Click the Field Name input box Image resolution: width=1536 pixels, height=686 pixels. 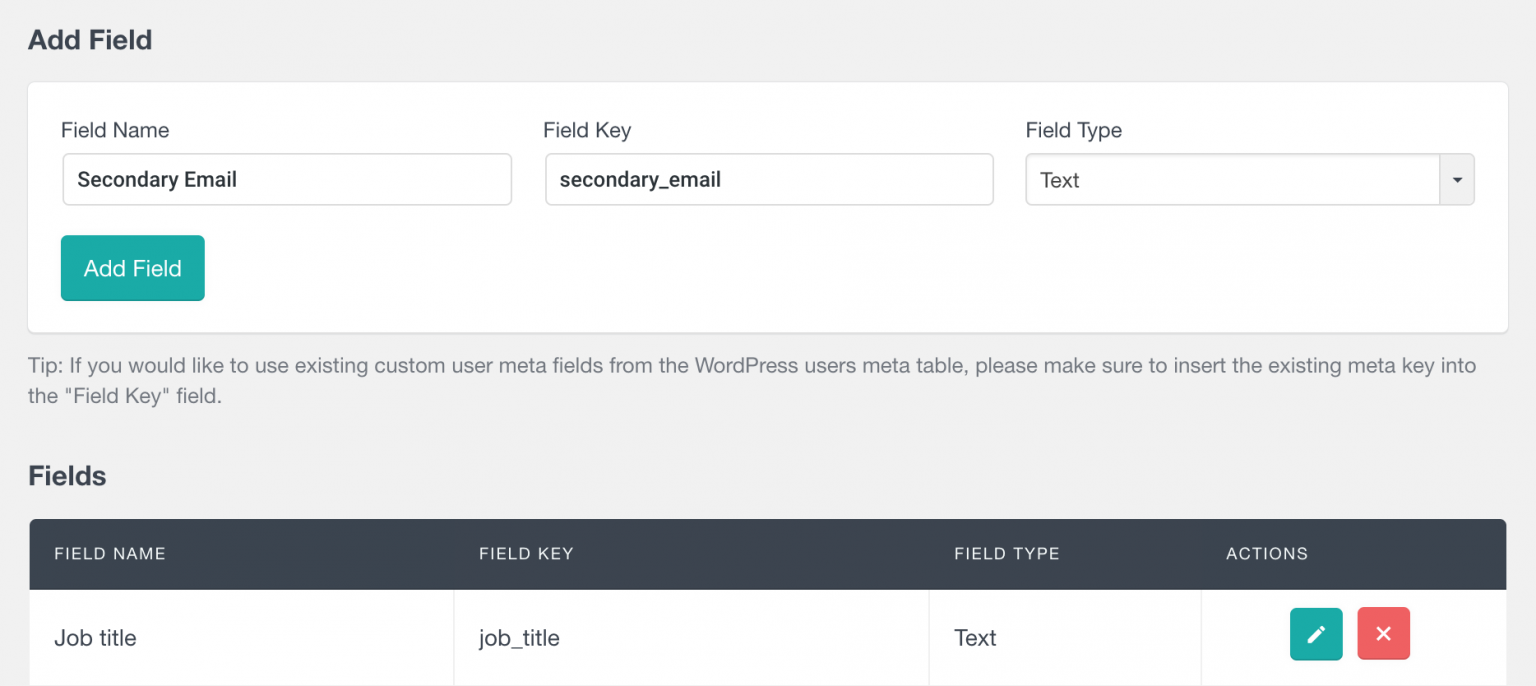287,179
